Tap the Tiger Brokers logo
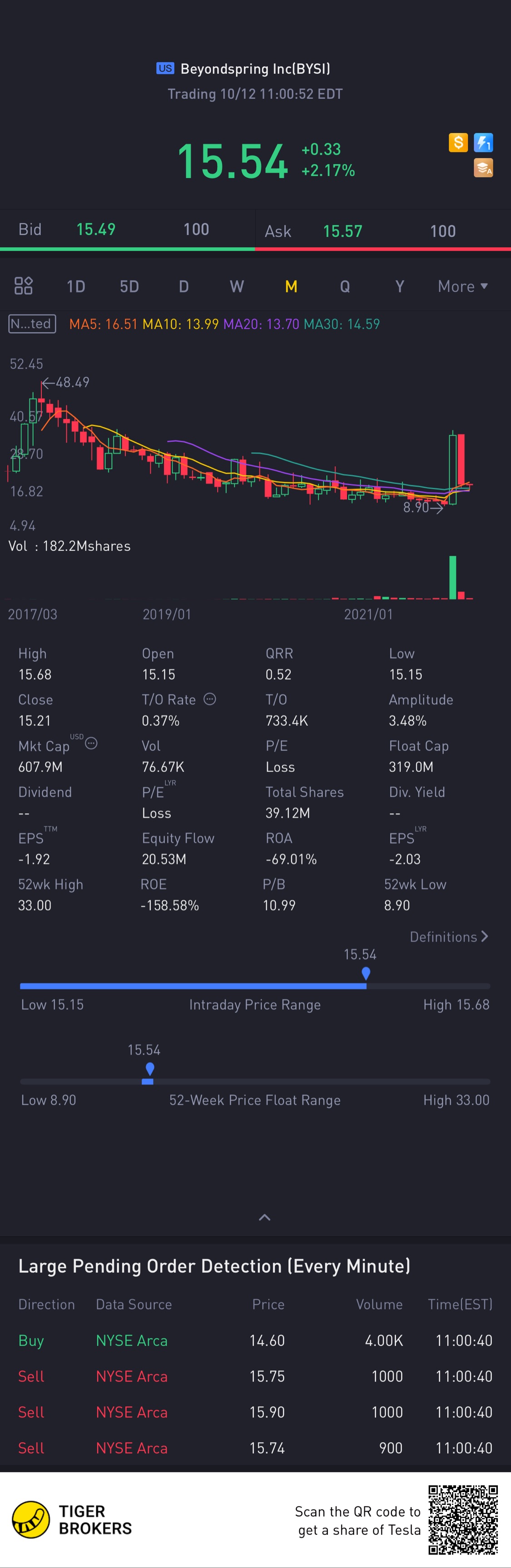 click(72, 1519)
